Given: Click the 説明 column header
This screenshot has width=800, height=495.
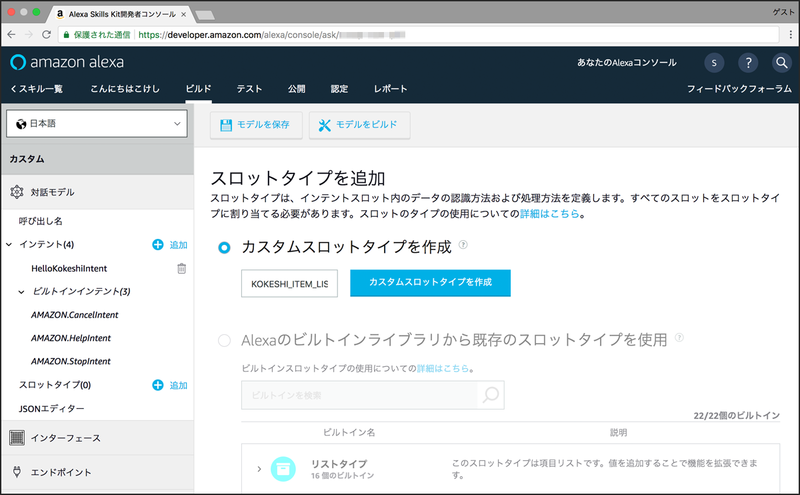Looking at the screenshot, I should point(618,432).
